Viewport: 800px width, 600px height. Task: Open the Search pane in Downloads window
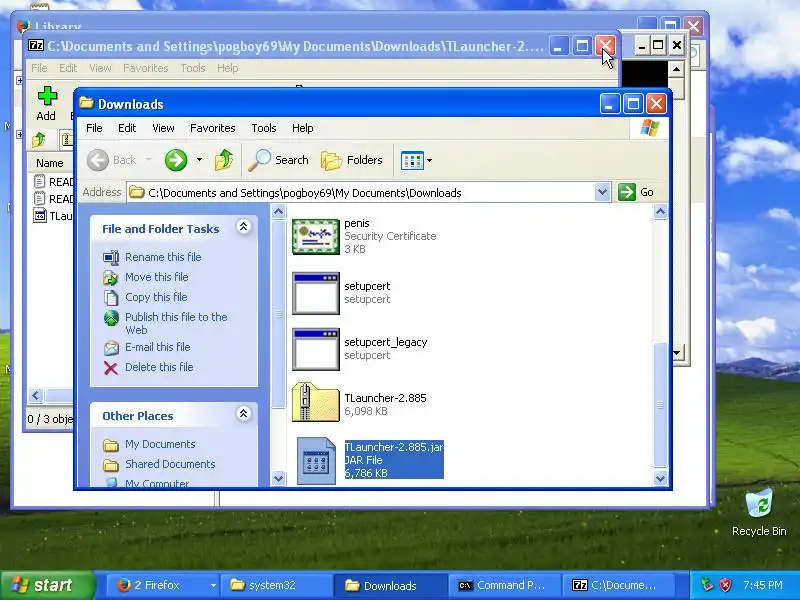coord(279,160)
